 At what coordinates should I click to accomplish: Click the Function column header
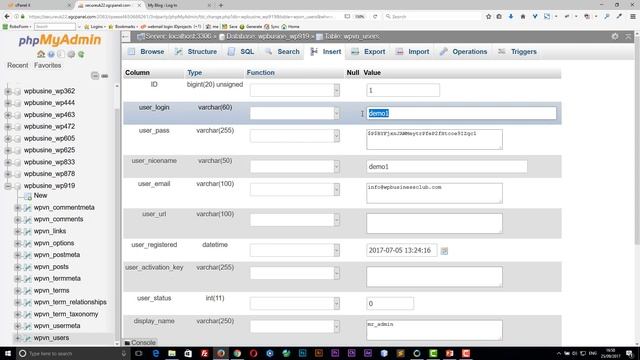pyautogui.click(x=260, y=73)
